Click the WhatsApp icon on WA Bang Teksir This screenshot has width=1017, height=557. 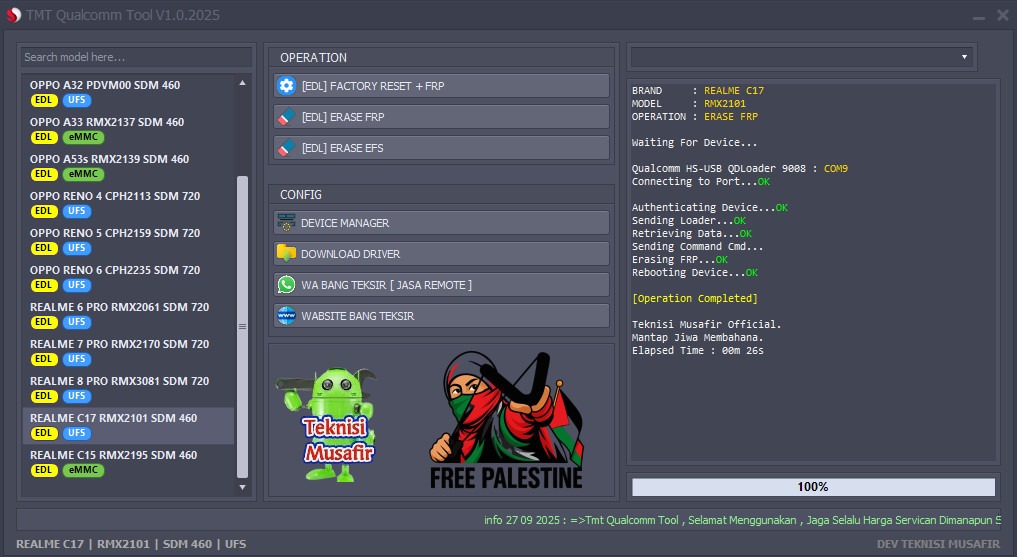(x=286, y=285)
